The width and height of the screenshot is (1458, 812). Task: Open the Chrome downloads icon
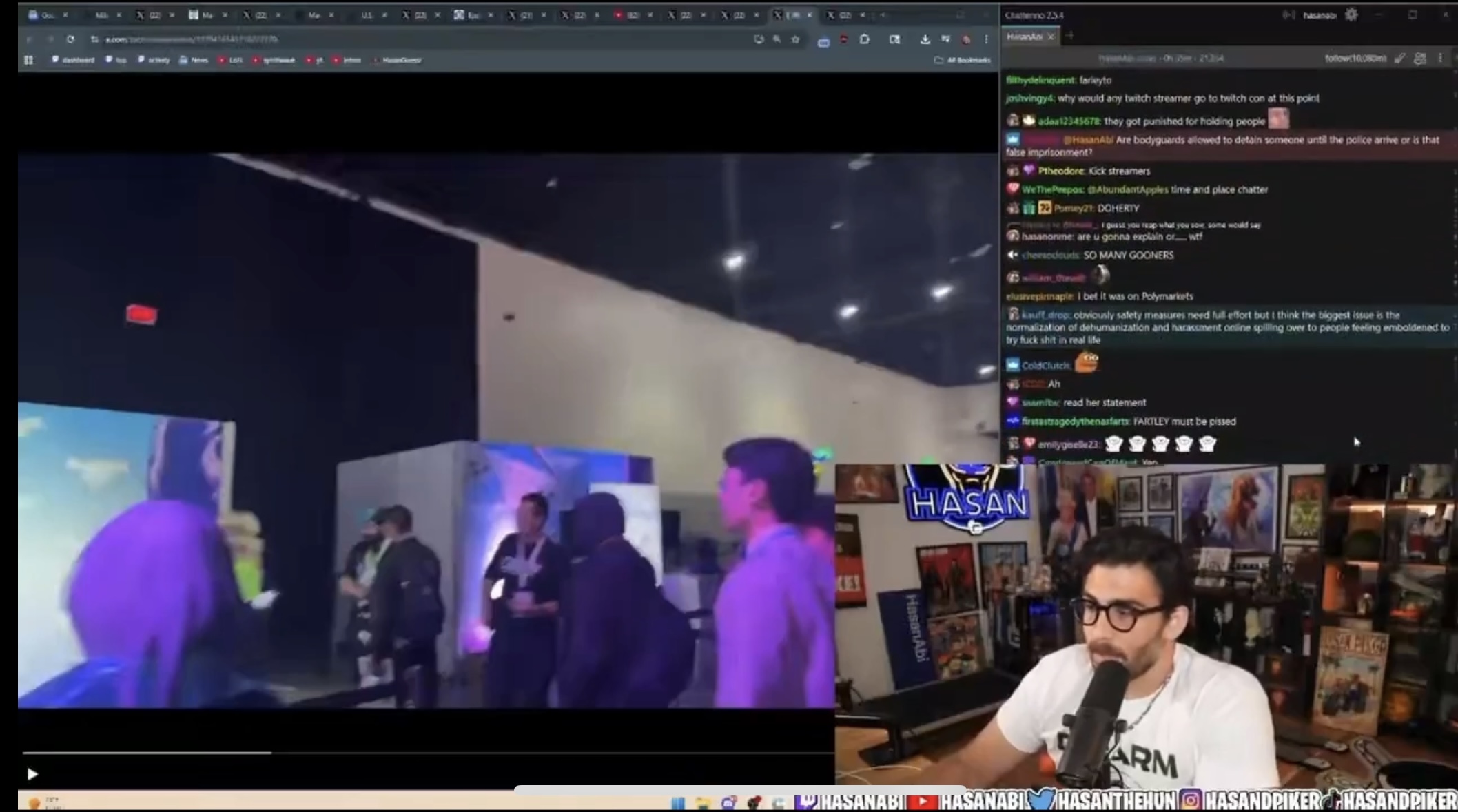click(x=925, y=39)
